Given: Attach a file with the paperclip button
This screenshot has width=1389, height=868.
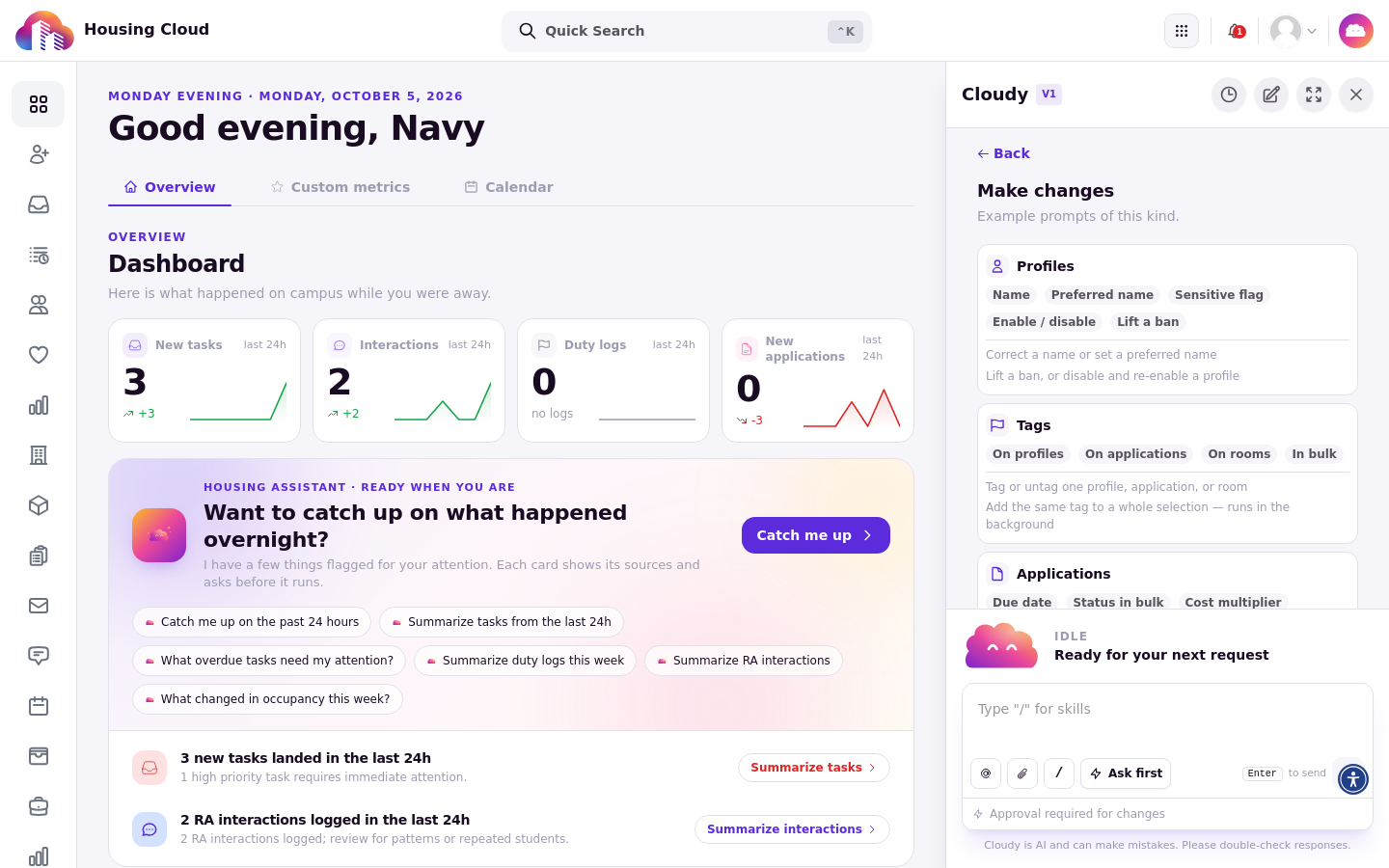Looking at the screenshot, I should pos(1022,773).
